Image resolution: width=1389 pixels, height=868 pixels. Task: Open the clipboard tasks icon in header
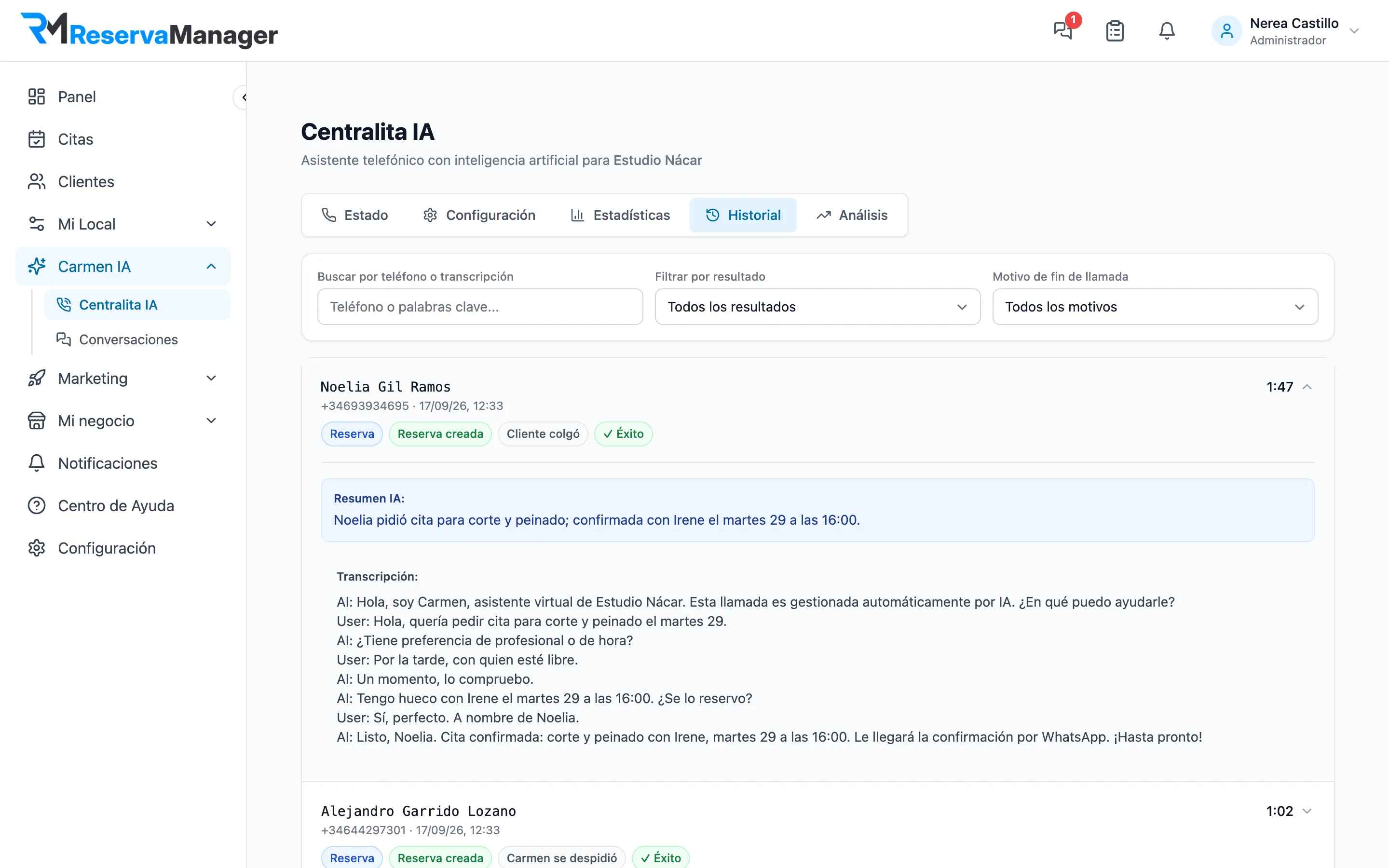tap(1115, 31)
